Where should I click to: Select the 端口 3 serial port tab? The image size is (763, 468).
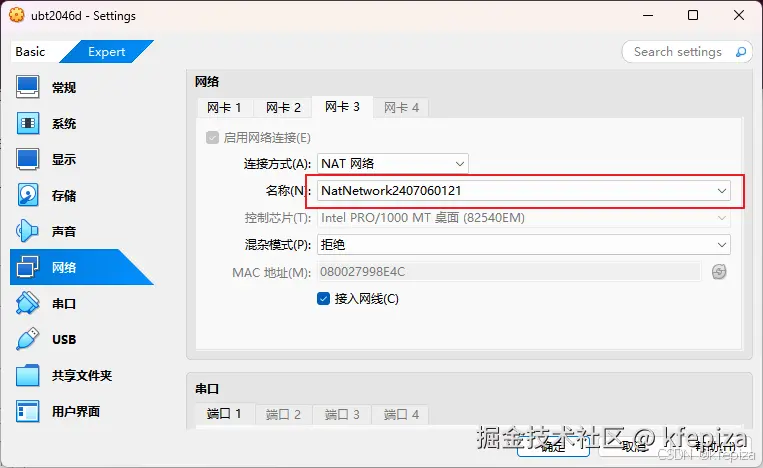(342, 414)
